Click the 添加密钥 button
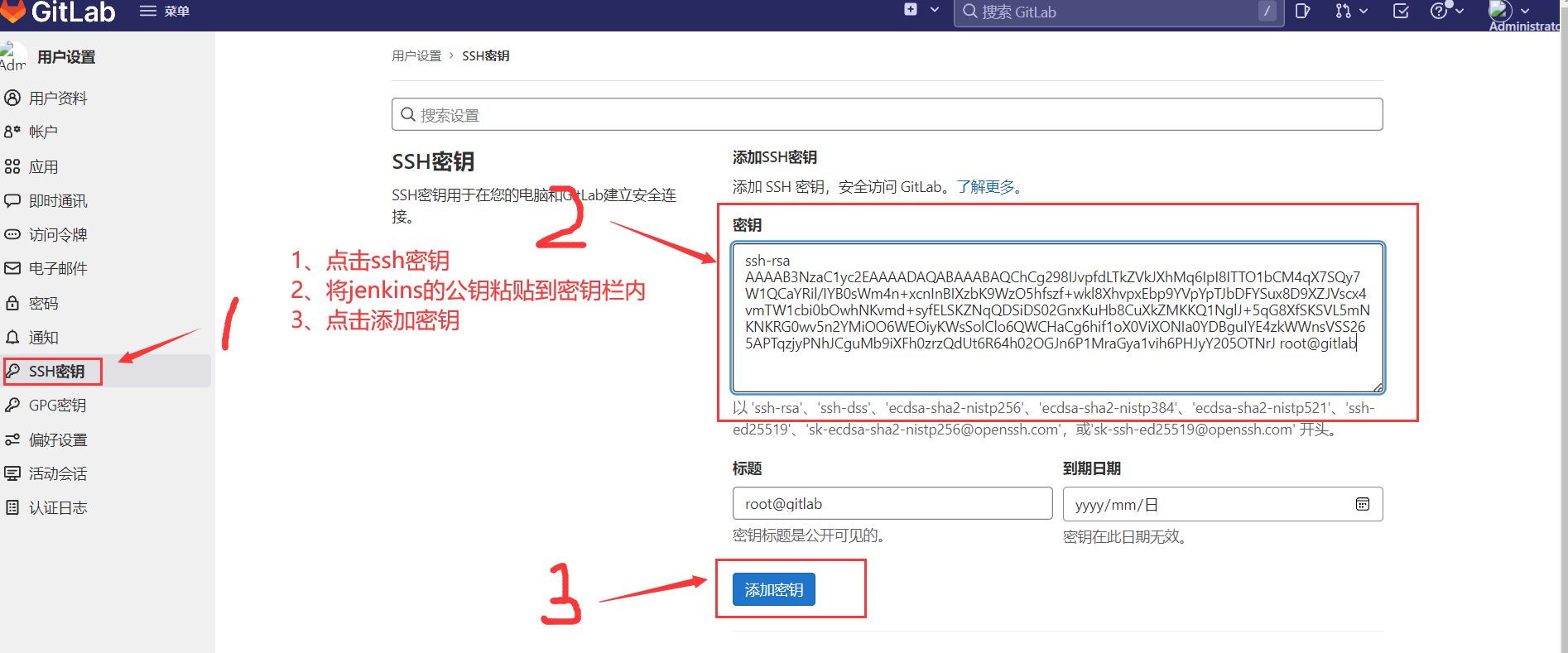This screenshot has width=1568, height=653. click(x=774, y=589)
